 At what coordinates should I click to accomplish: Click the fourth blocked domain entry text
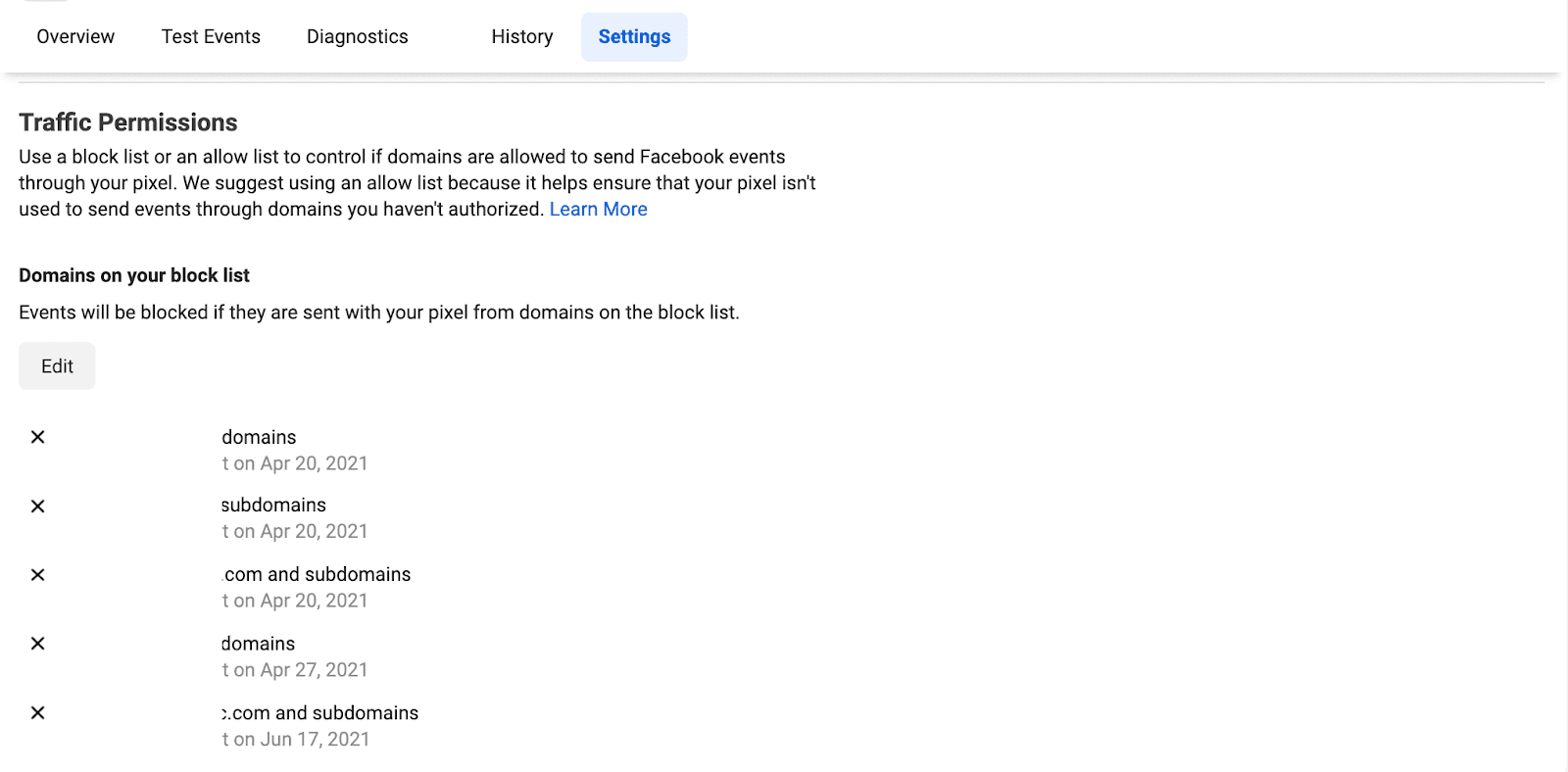click(257, 644)
